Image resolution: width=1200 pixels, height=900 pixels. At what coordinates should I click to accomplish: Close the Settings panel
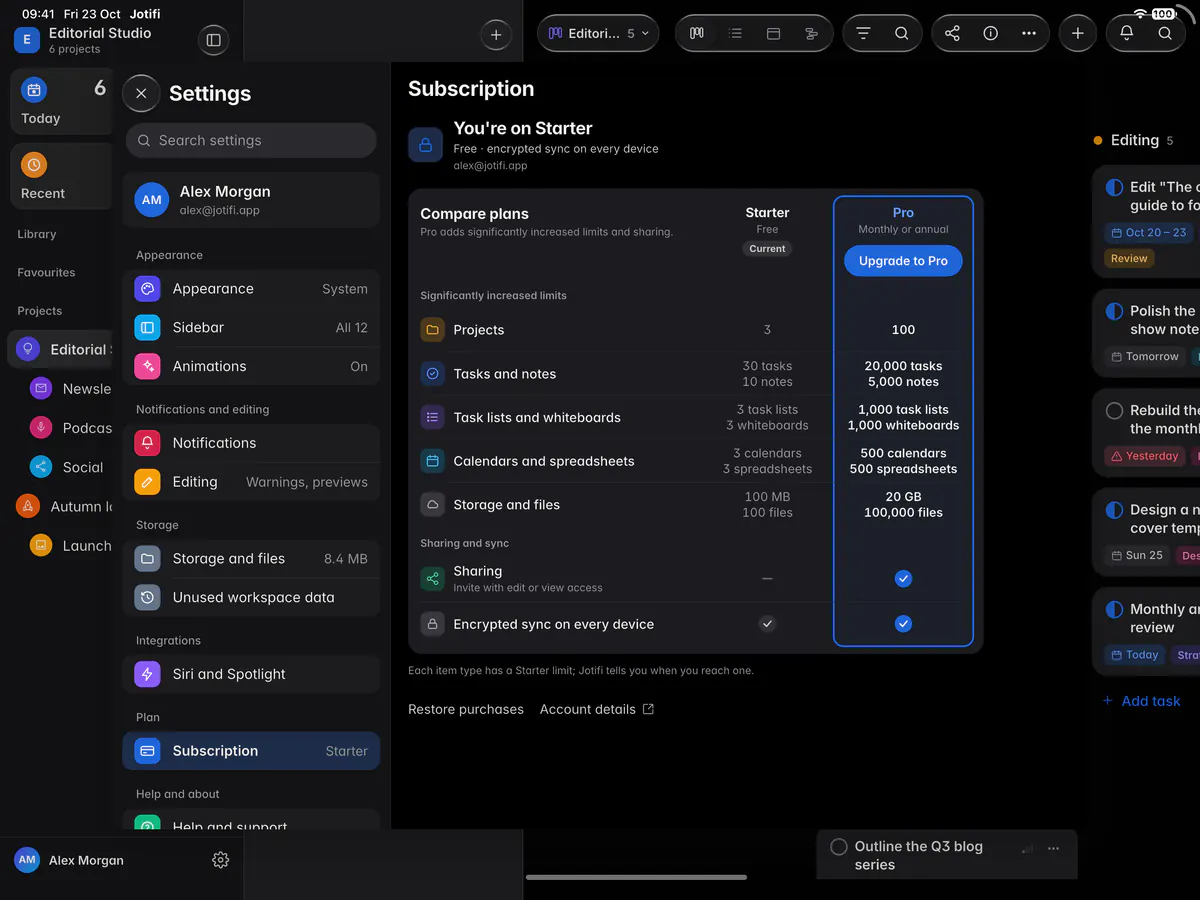(141, 93)
